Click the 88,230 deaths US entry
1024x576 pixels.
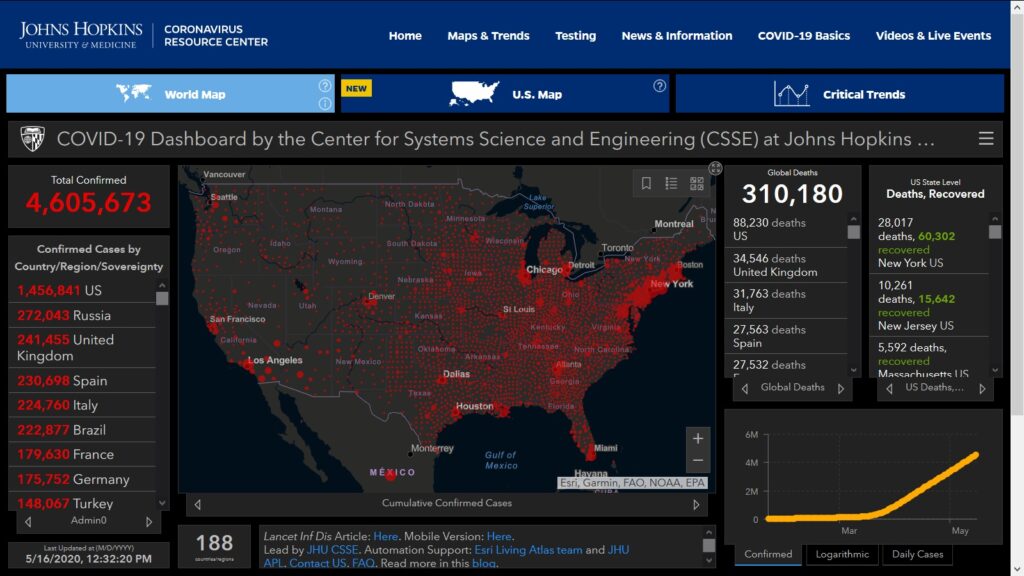point(787,229)
